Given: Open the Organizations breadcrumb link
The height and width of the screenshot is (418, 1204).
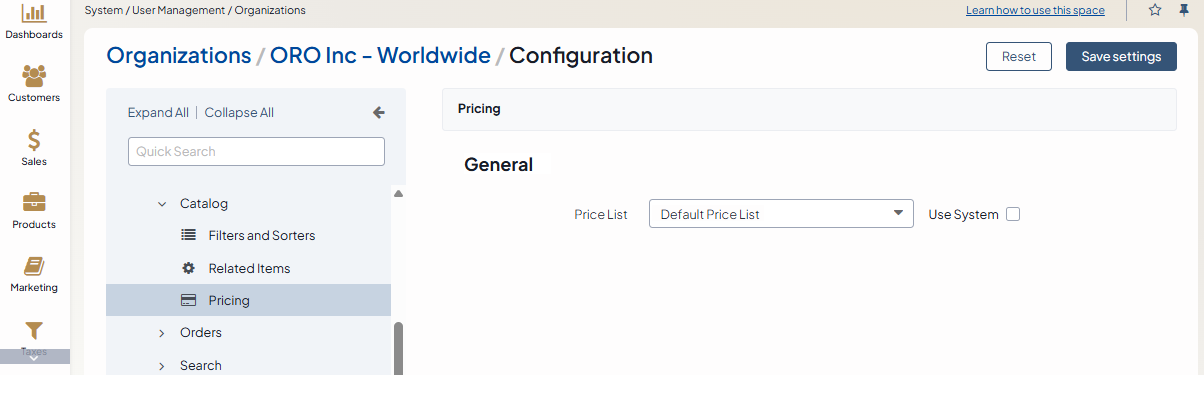Looking at the screenshot, I should tap(179, 56).
